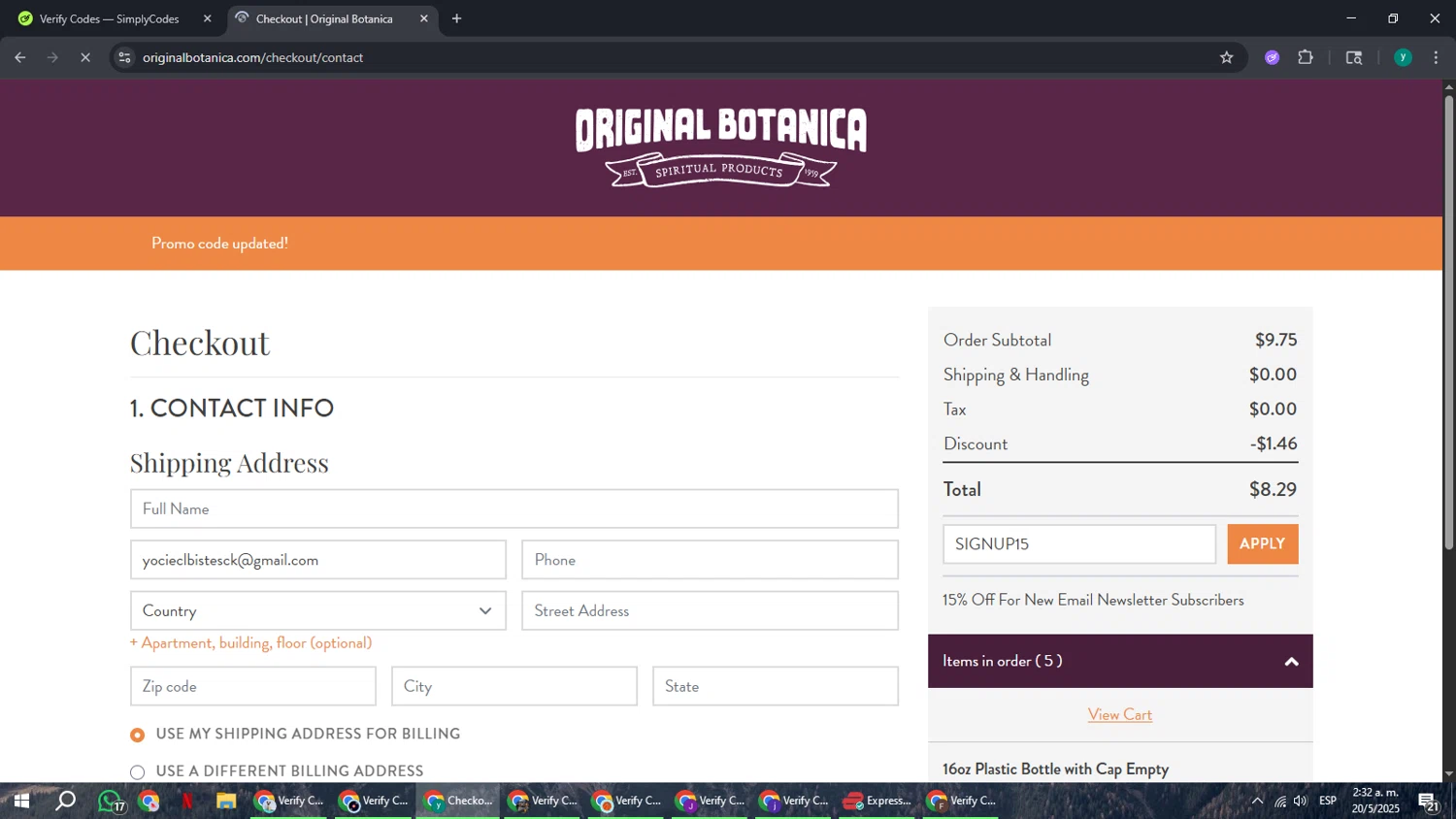Open the Chrome three-dot menu
The image size is (1456, 819).
point(1436,57)
